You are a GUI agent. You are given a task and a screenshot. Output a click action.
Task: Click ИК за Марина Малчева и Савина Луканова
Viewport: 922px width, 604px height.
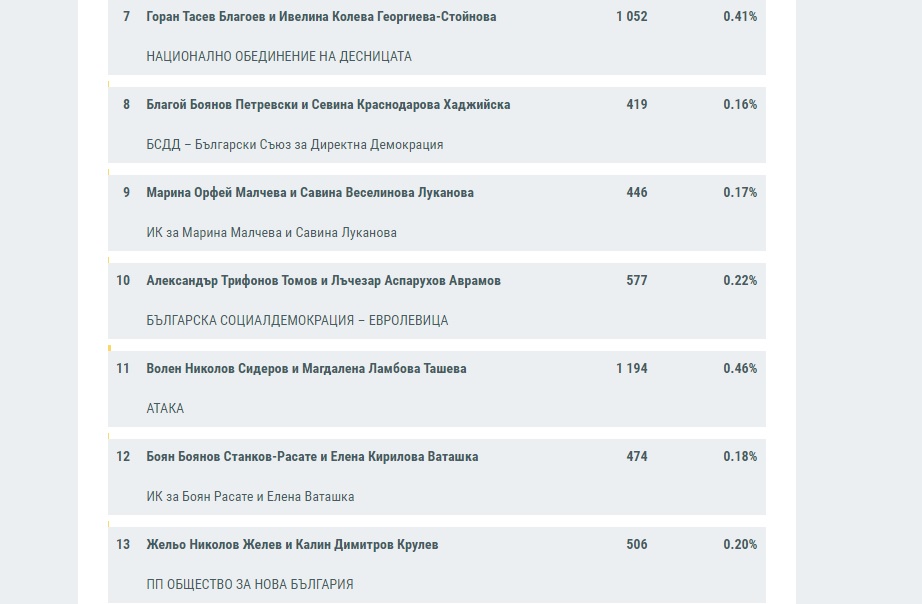pyautogui.click(x=271, y=233)
